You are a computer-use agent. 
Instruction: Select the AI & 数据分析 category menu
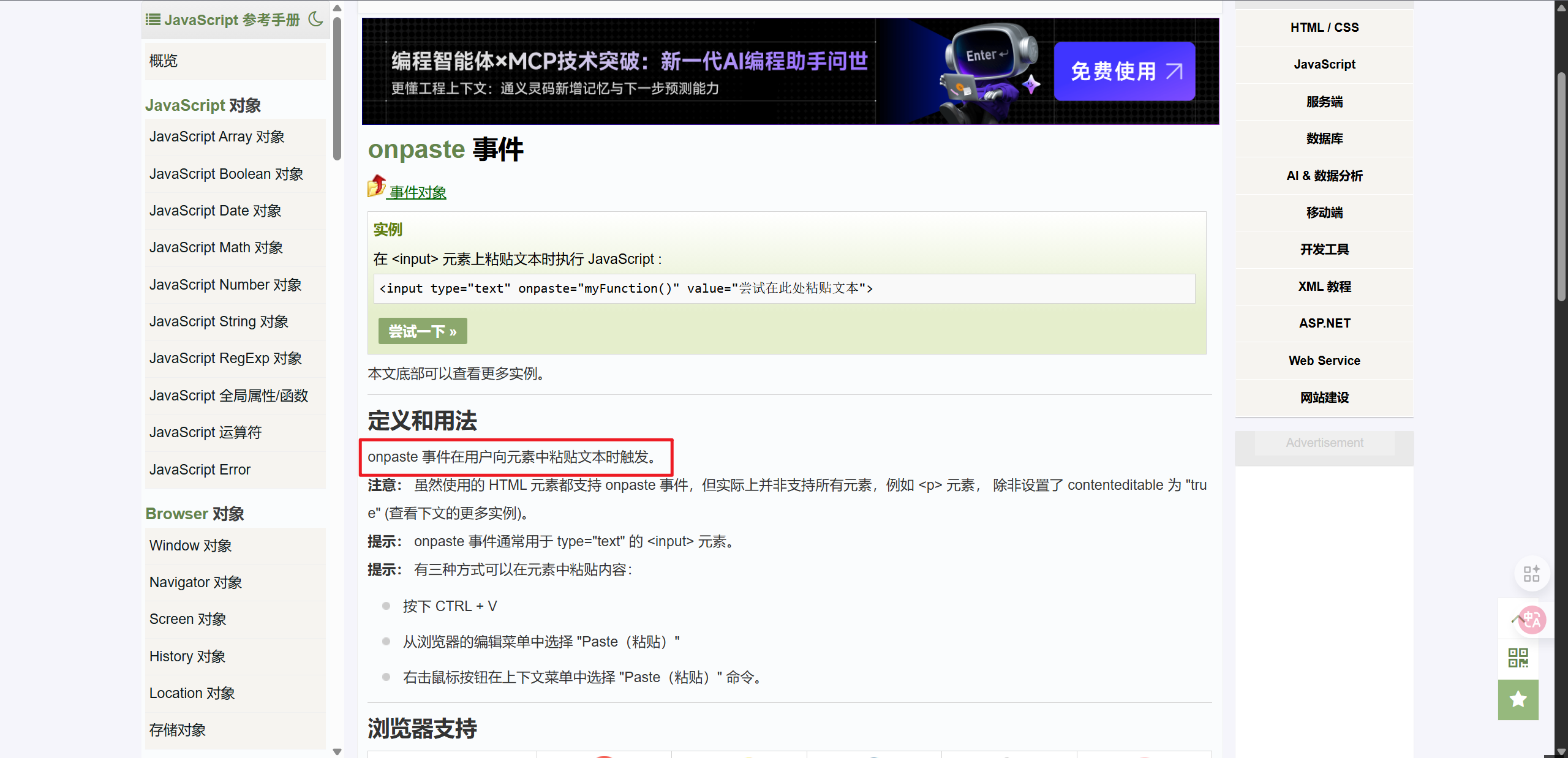pos(1324,176)
